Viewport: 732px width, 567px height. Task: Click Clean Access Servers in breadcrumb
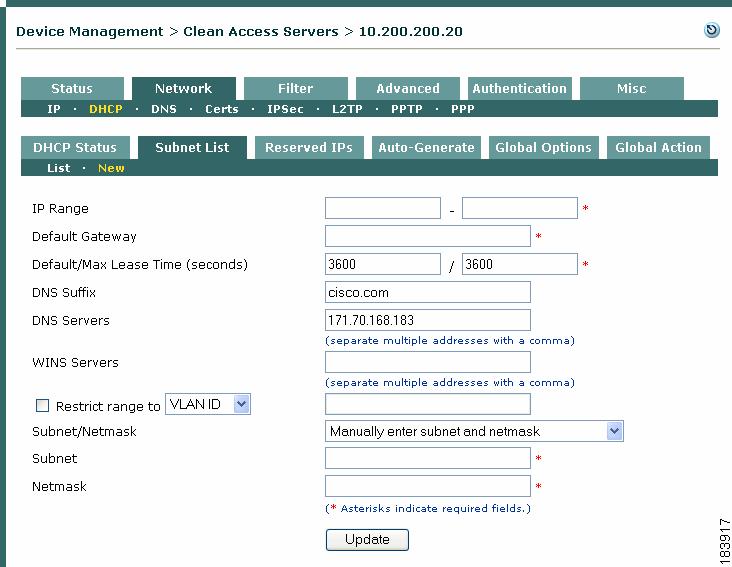click(260, 32)
